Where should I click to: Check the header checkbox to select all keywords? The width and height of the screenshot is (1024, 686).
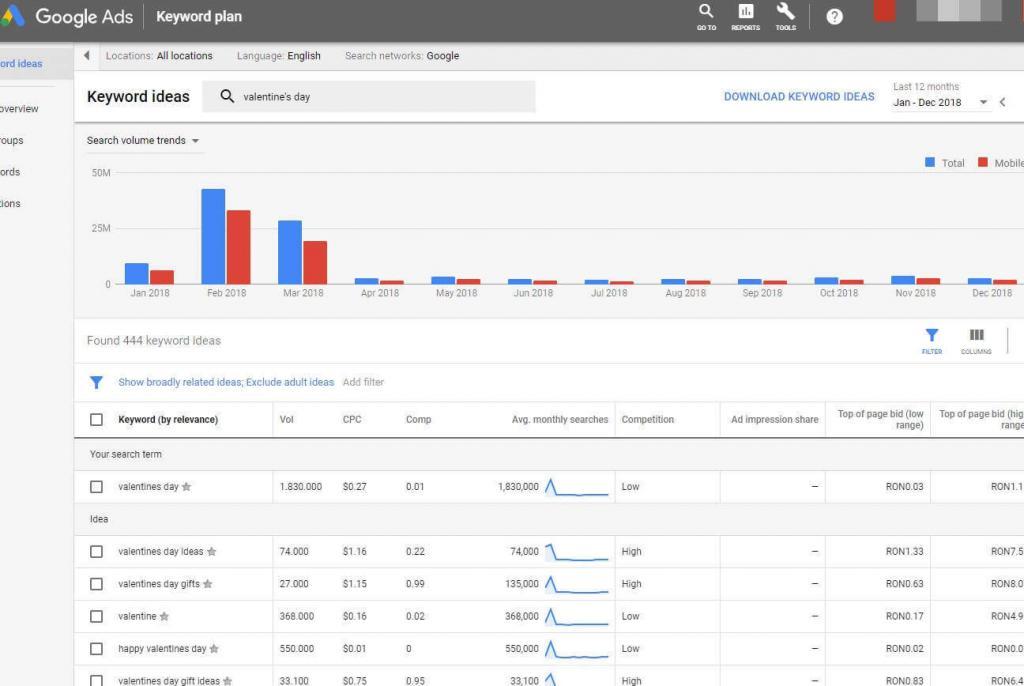click(96, 419)
